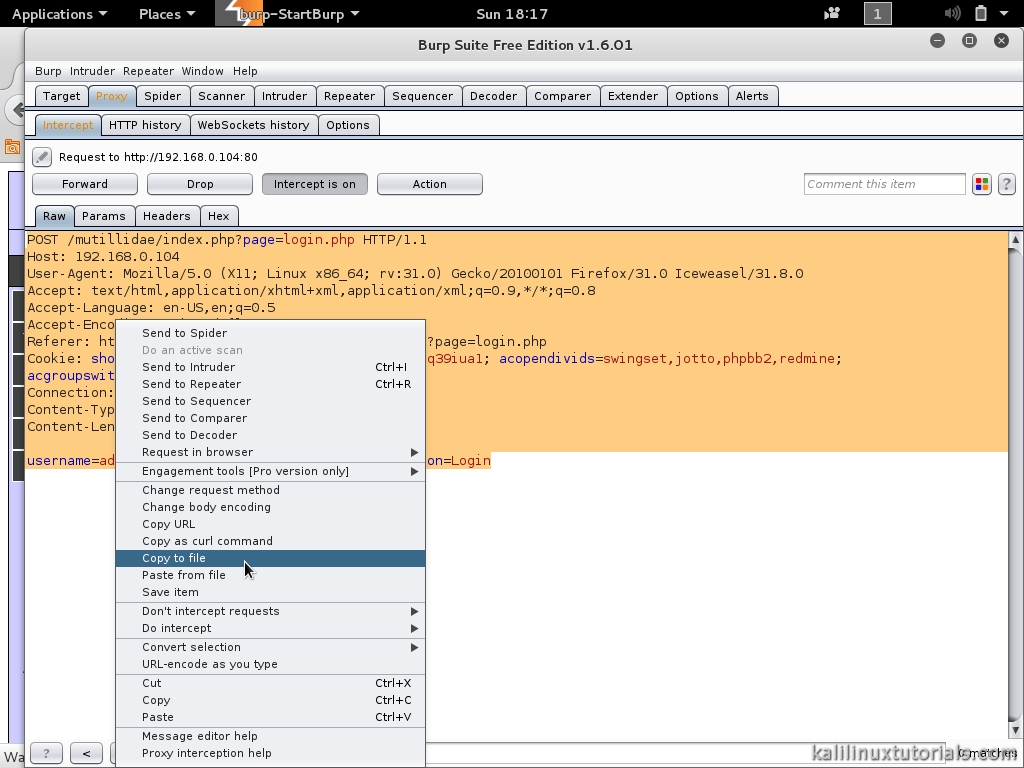This screenshot has width=1024, height=768.
Task: Turn interception off via Intercept is on
Action: [x=315, y=184]
